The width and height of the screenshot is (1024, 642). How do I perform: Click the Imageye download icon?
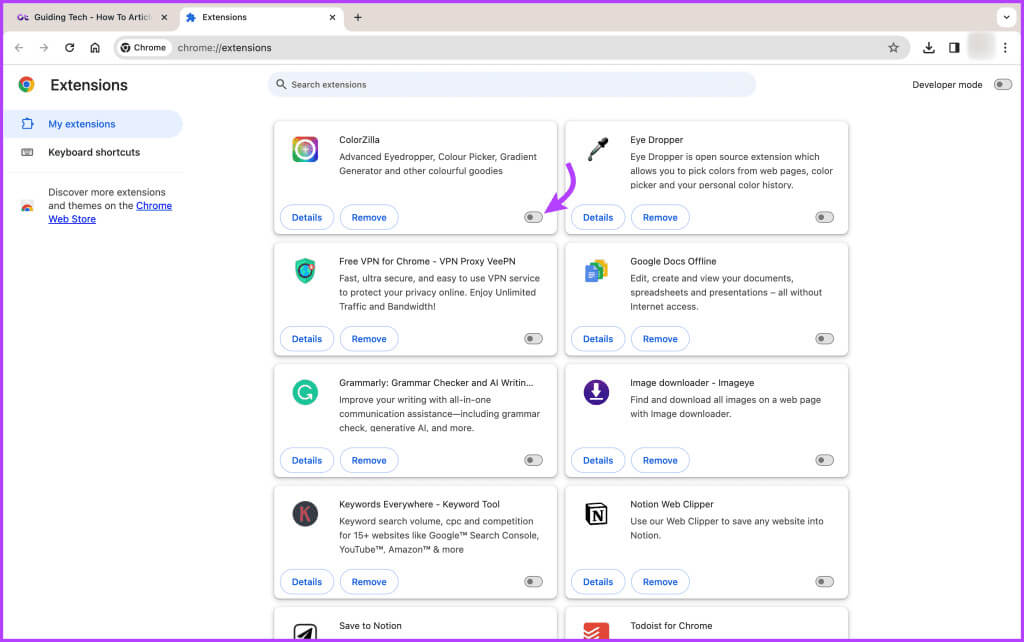pyautogui.click(x=596, y=392)
